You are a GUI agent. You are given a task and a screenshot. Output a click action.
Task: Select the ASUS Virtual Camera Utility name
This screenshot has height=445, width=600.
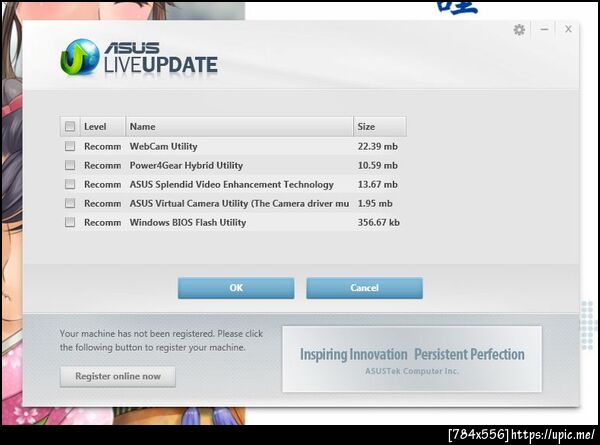click(239, 204)
